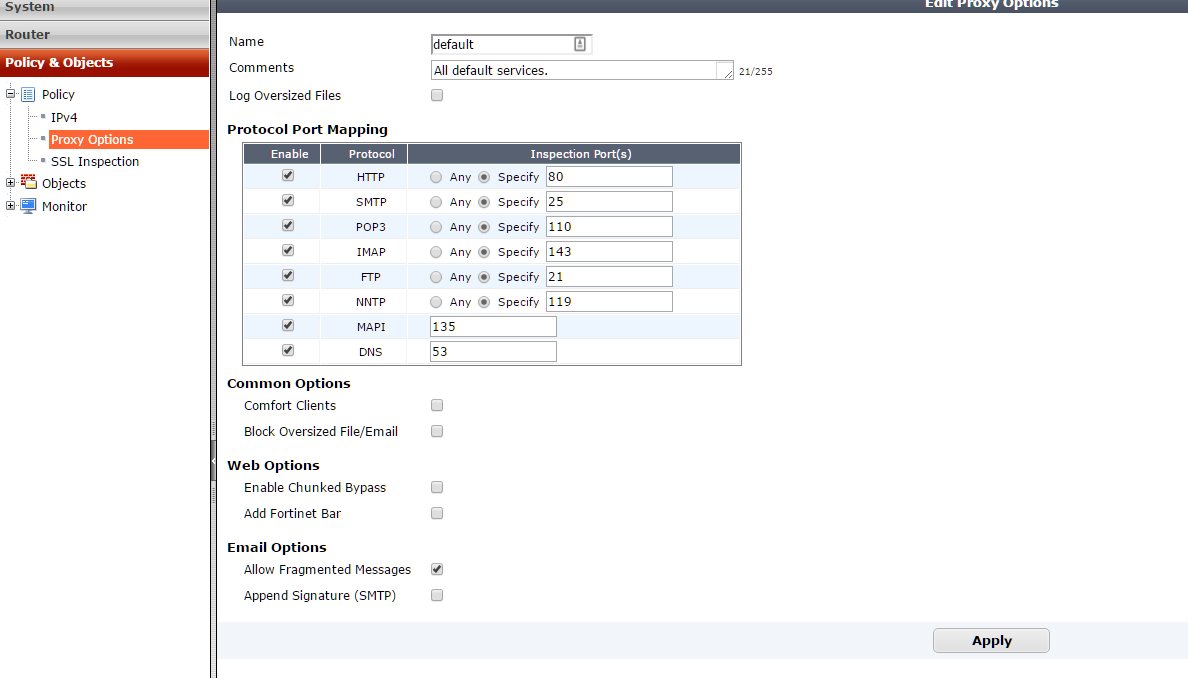Click the POP3 port field showing 110
Image resolution: width=1188 pixels, height=678 pixels.
[609, 227]
